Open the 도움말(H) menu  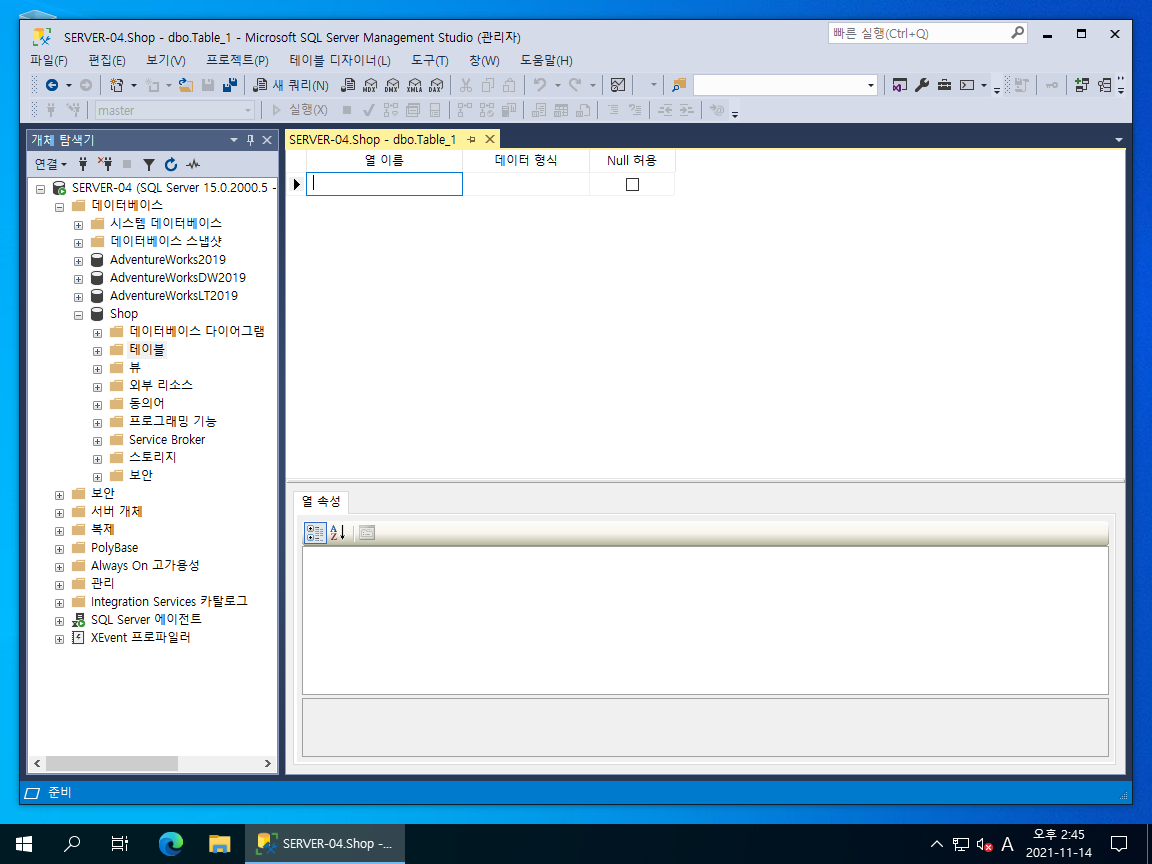tap(546, 60)
